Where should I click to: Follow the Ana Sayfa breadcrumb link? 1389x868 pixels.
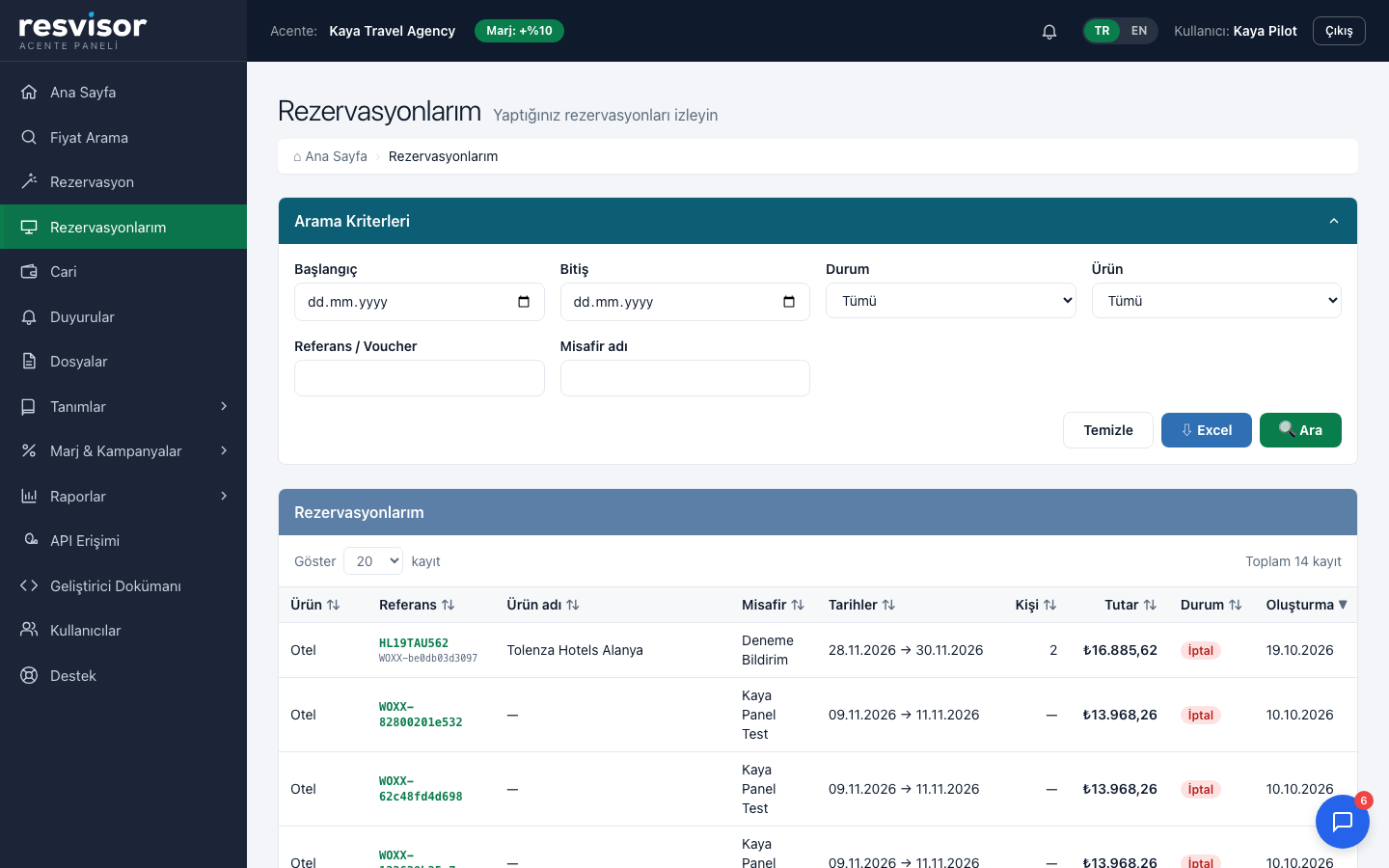pyautogui.click(x=330, y=156)
